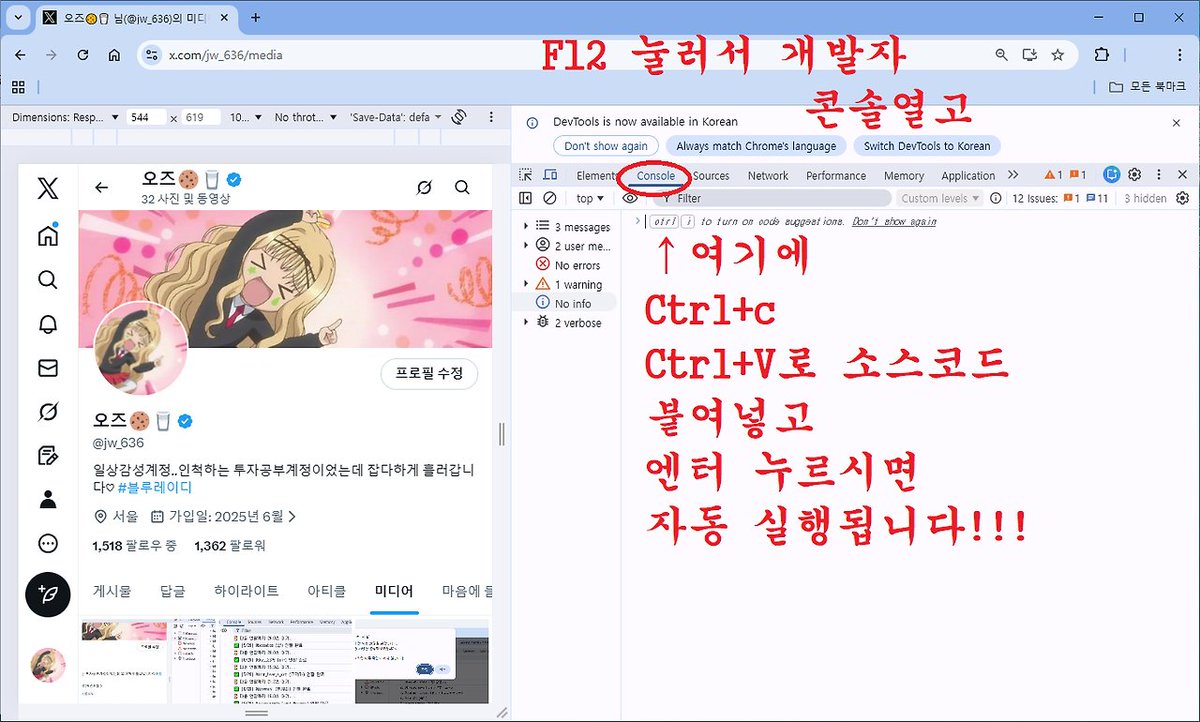This screenshot has height=722, width=1200.
Task: Switch to the Network tab
Action: click(x=768, y=176)
